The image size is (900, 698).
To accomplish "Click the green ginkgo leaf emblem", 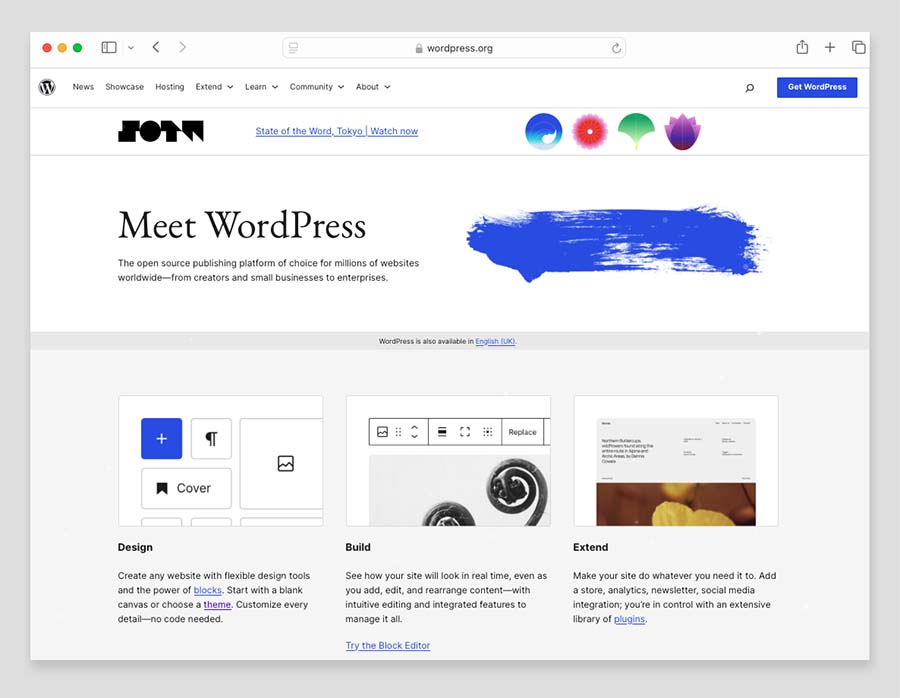I will pos(636,131).
